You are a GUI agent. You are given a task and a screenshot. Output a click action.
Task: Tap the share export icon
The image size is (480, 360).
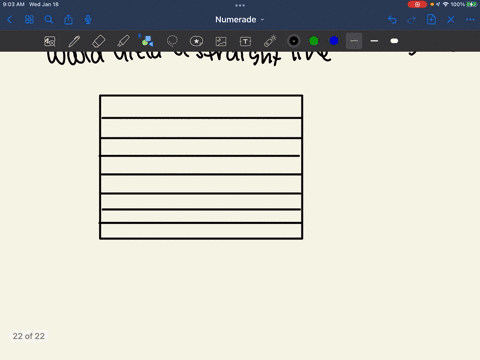68,20
